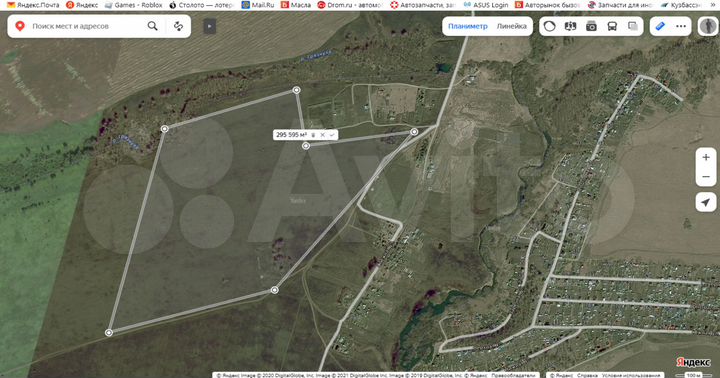Toggle the blue ruler measuring tool
The height and width of the screenshot is (378, 720).
(x=660, y=26)
